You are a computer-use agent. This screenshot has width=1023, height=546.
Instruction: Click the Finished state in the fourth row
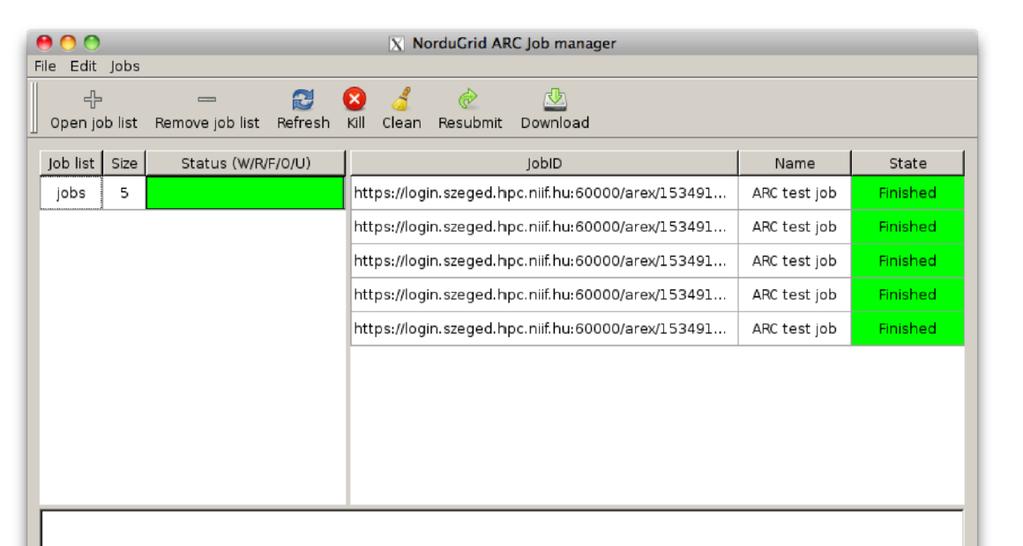pyautogui.click(x=908, y=295)
